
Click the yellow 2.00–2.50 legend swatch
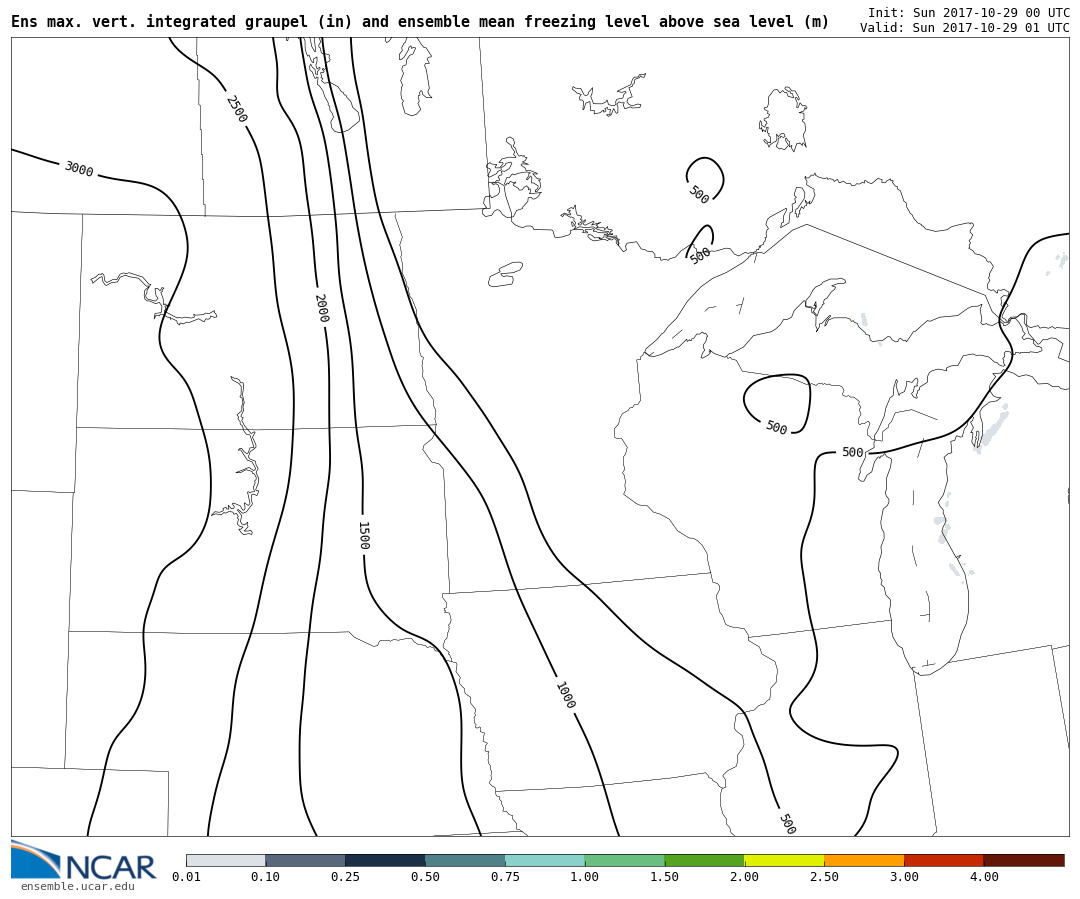[785, 860]
